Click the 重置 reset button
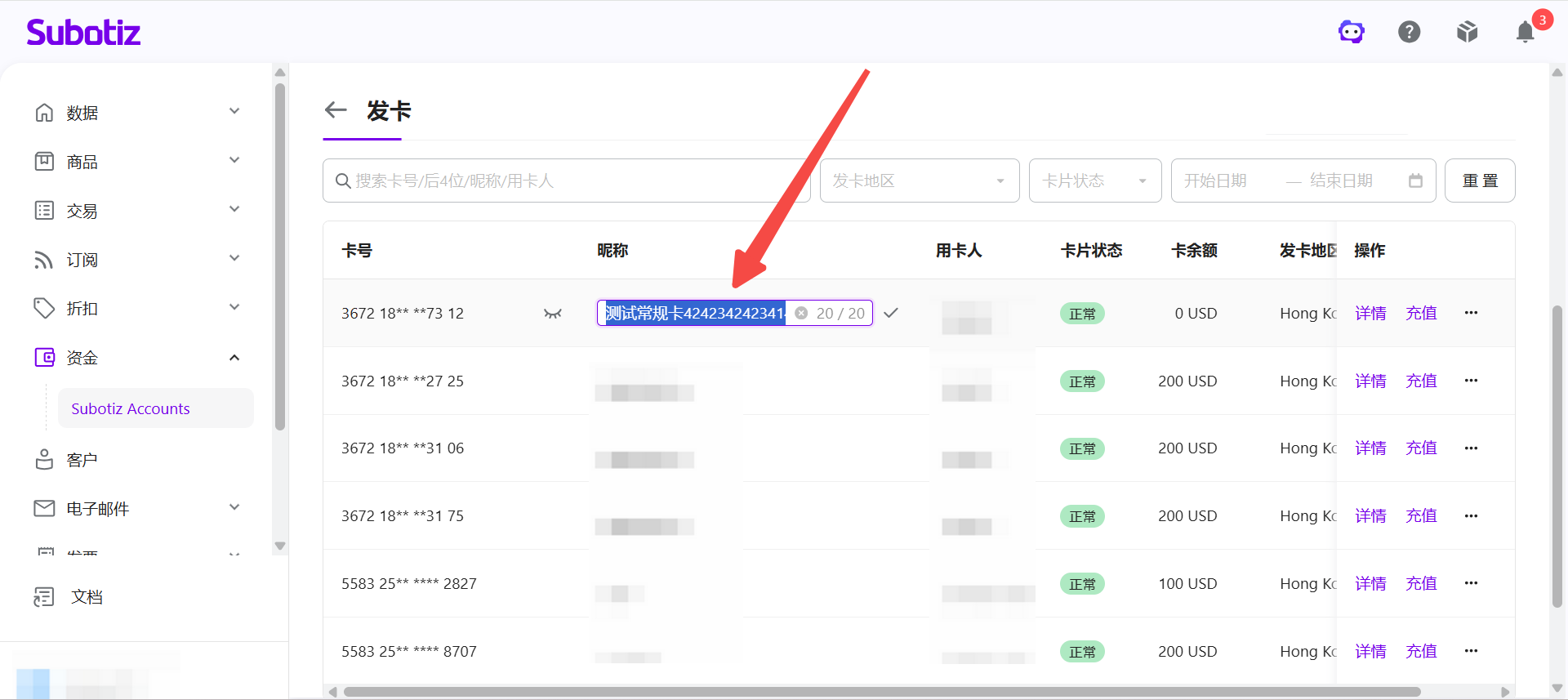 coord(1480,181)
